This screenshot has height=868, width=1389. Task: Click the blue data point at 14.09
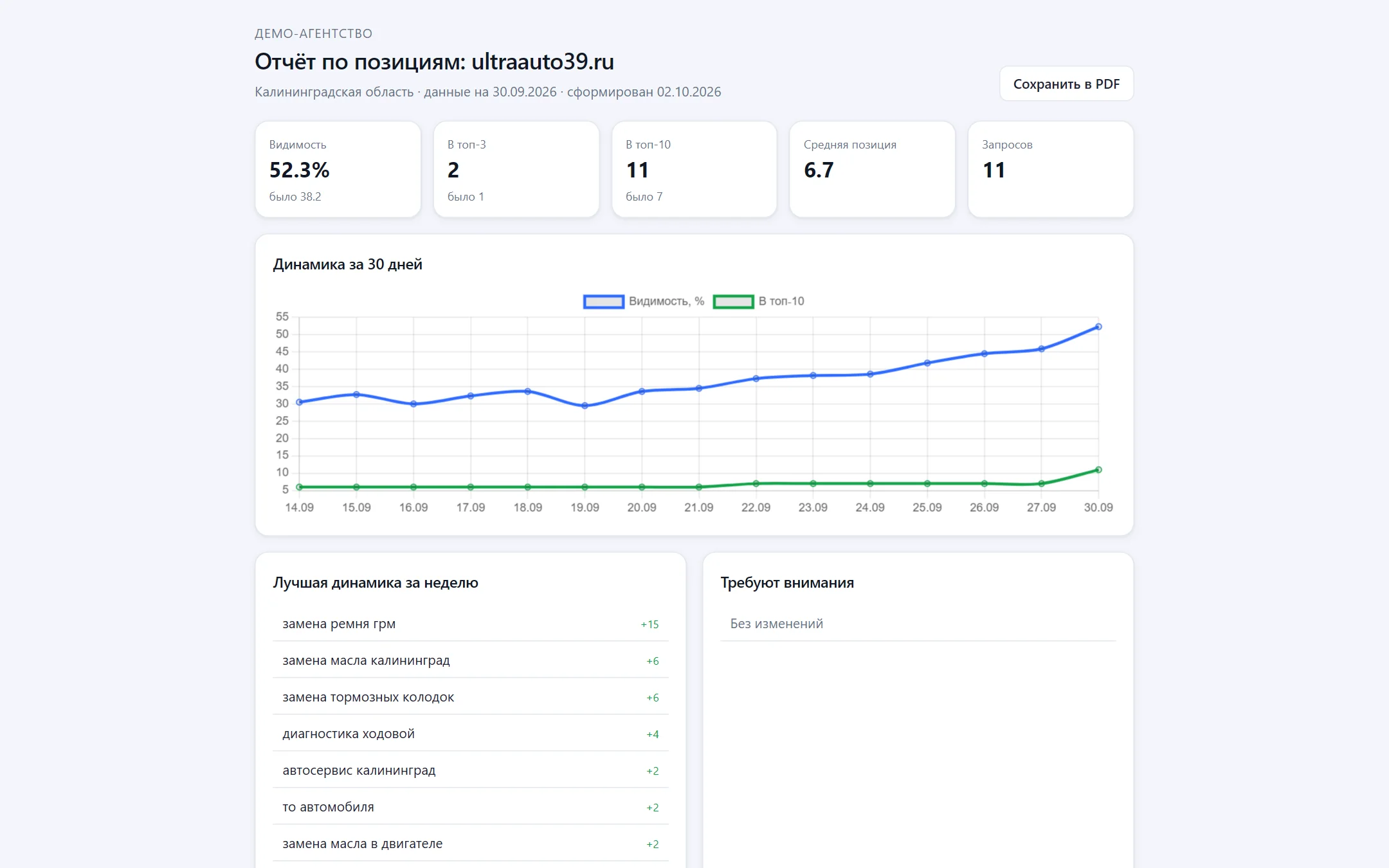(299, 402)
